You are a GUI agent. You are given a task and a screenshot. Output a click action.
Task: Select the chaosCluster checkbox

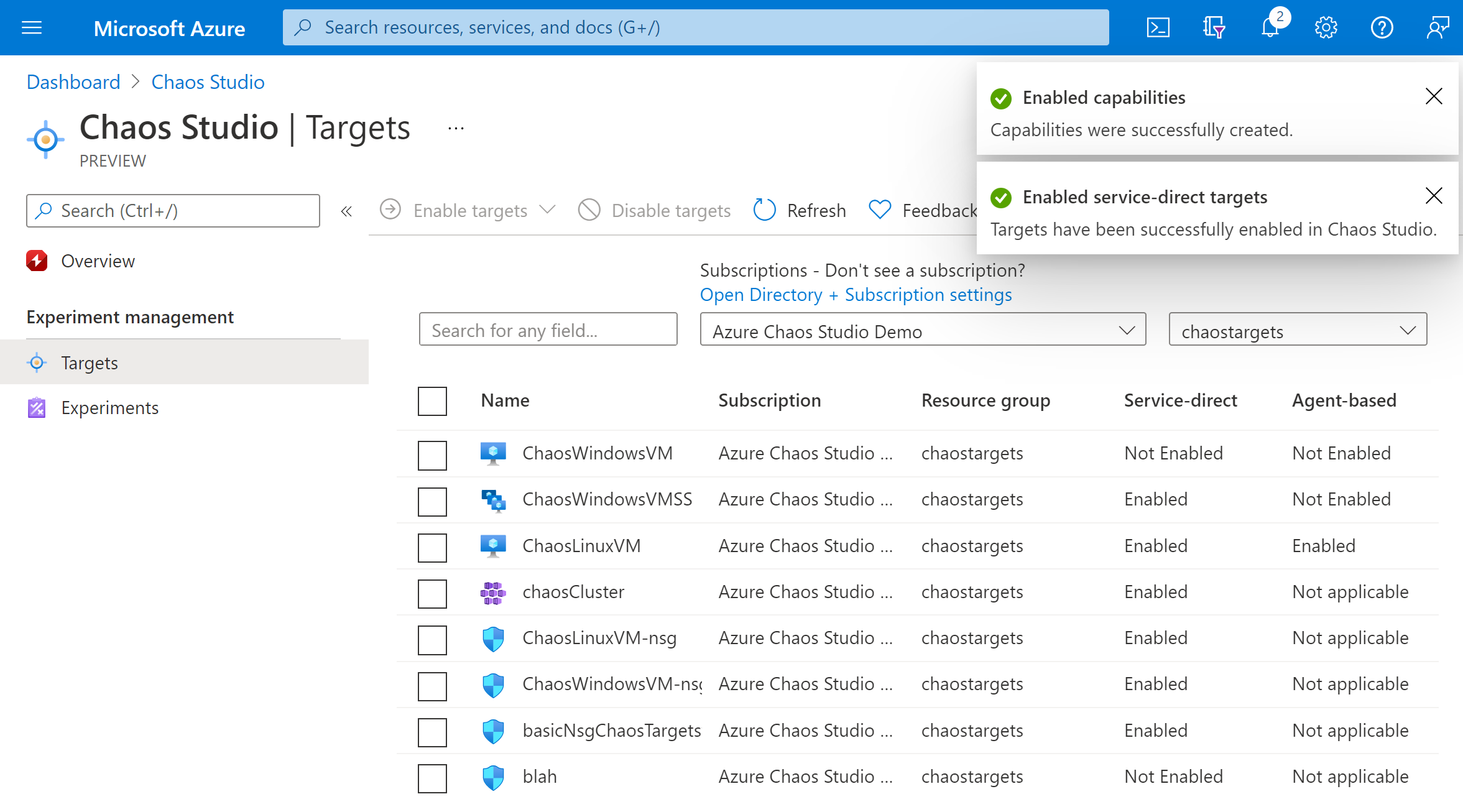tap(432, 591)
